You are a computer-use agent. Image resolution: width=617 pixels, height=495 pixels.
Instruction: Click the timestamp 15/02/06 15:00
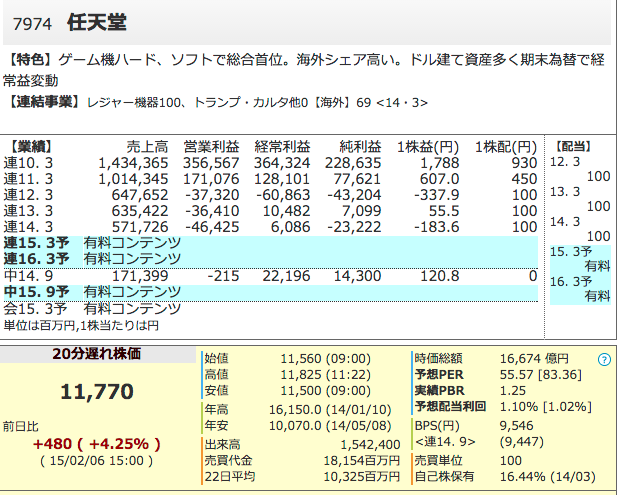[x=97, y=461]
